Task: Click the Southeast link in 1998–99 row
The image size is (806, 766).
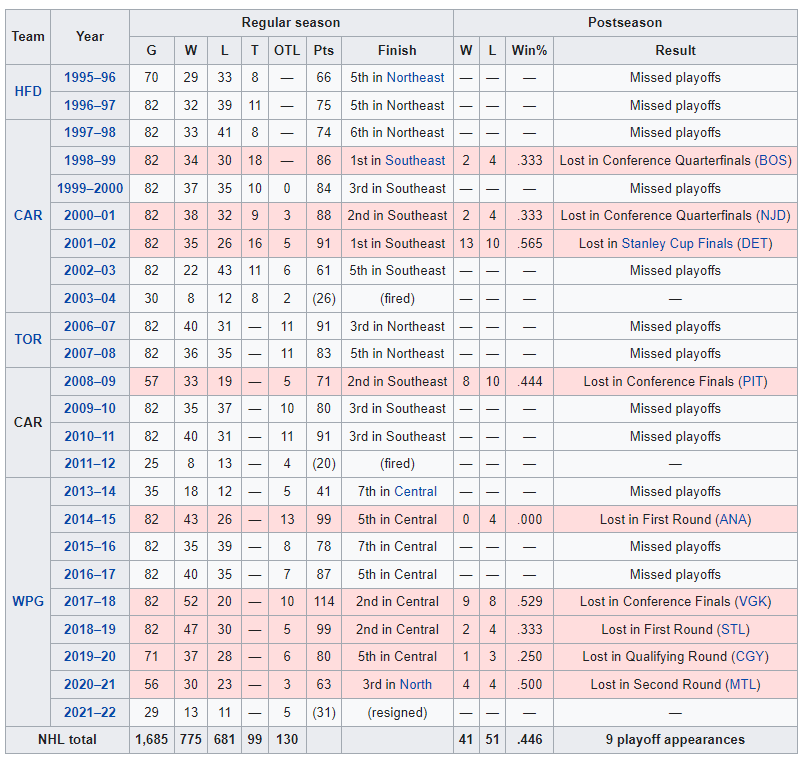Action: pos(416,160)
